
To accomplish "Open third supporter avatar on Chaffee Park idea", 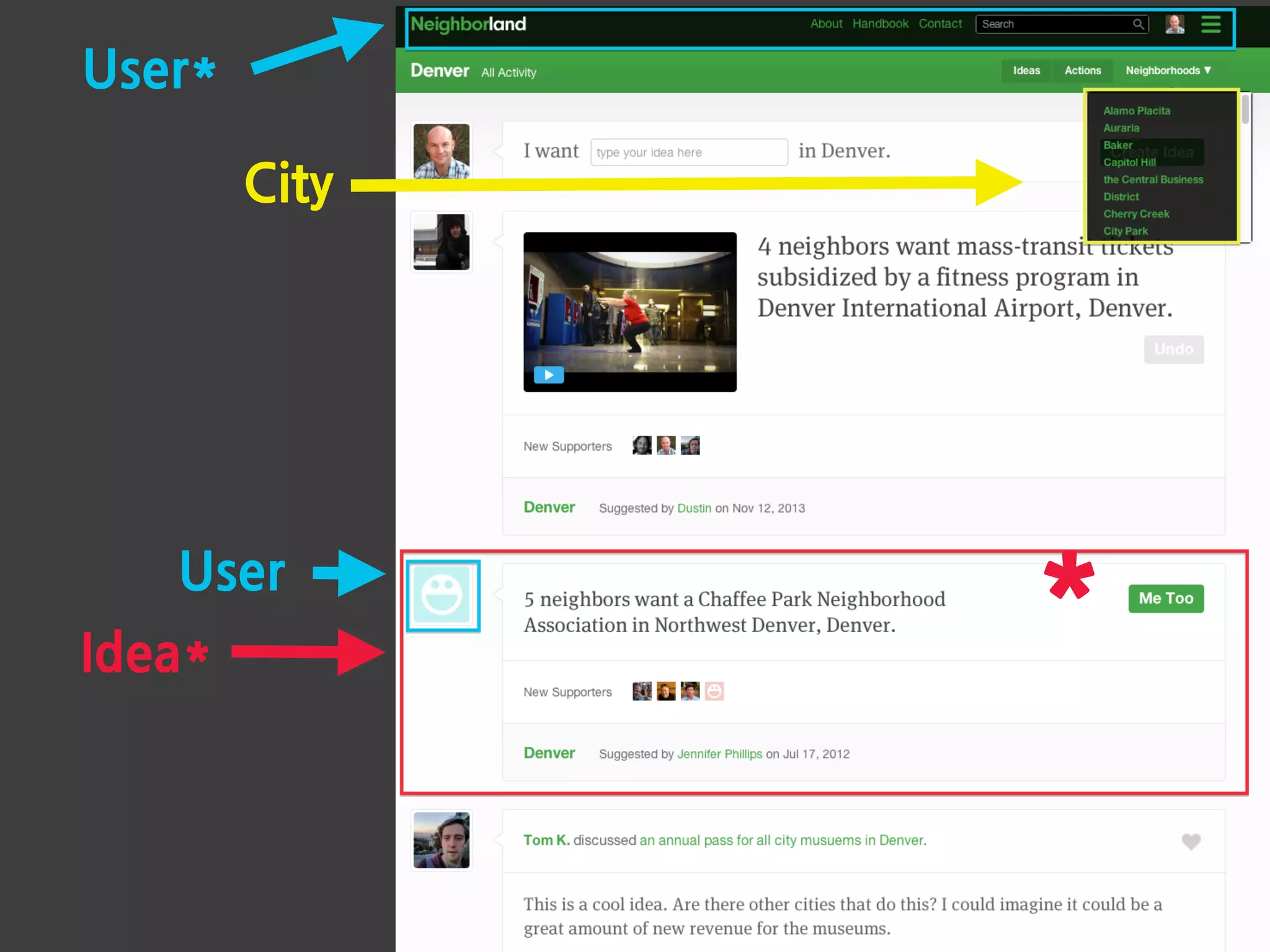I will [x=690, y=691].
